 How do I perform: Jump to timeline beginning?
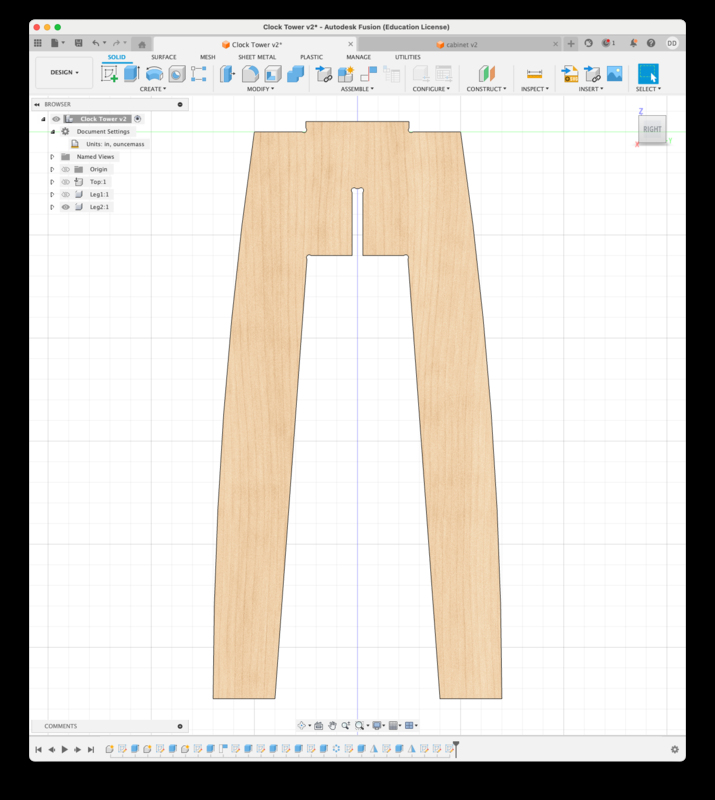pos(38,749)
